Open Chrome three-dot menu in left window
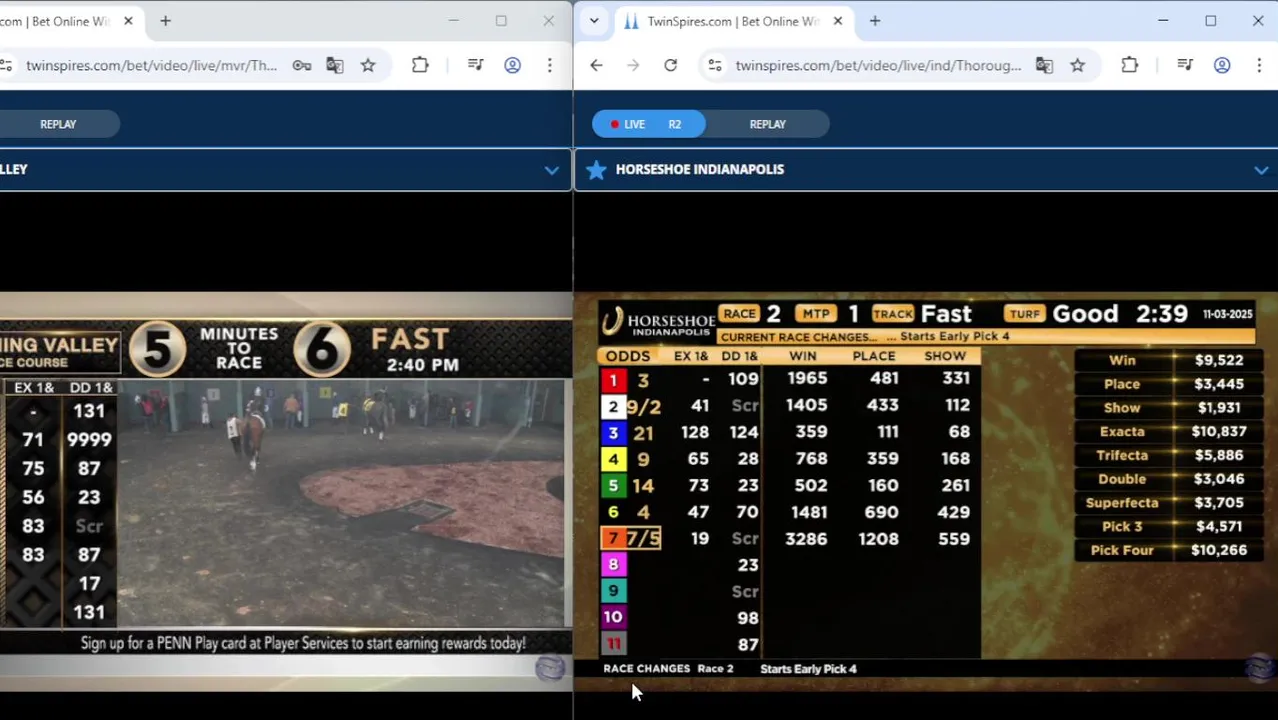 [549, 65]
